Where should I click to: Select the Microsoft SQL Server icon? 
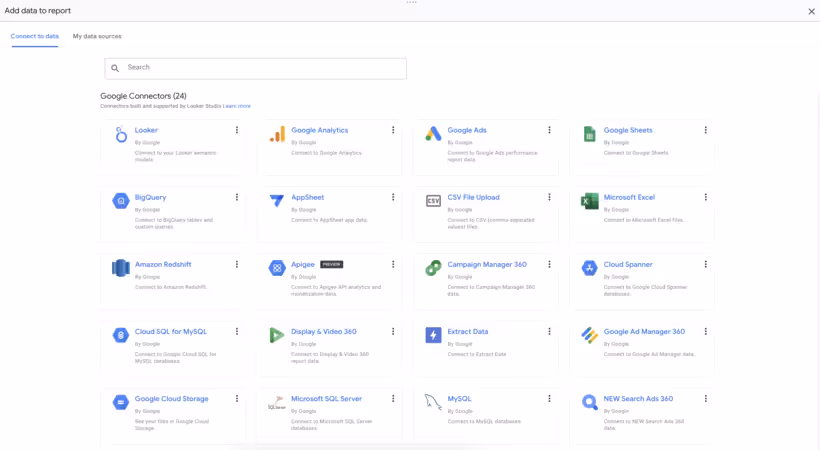(277, 402)
